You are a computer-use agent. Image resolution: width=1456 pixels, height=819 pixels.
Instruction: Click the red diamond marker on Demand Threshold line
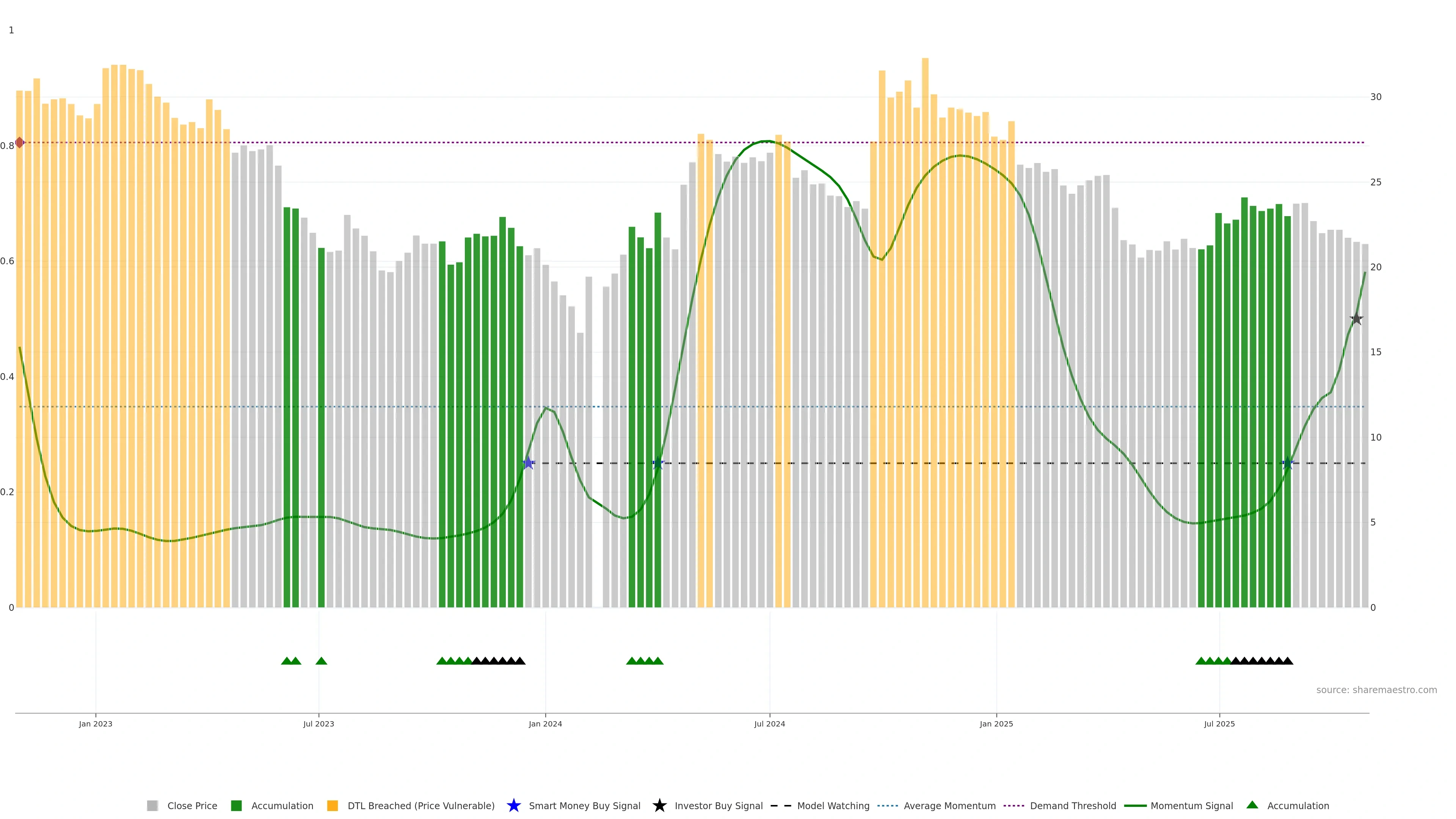coord(20,143)
